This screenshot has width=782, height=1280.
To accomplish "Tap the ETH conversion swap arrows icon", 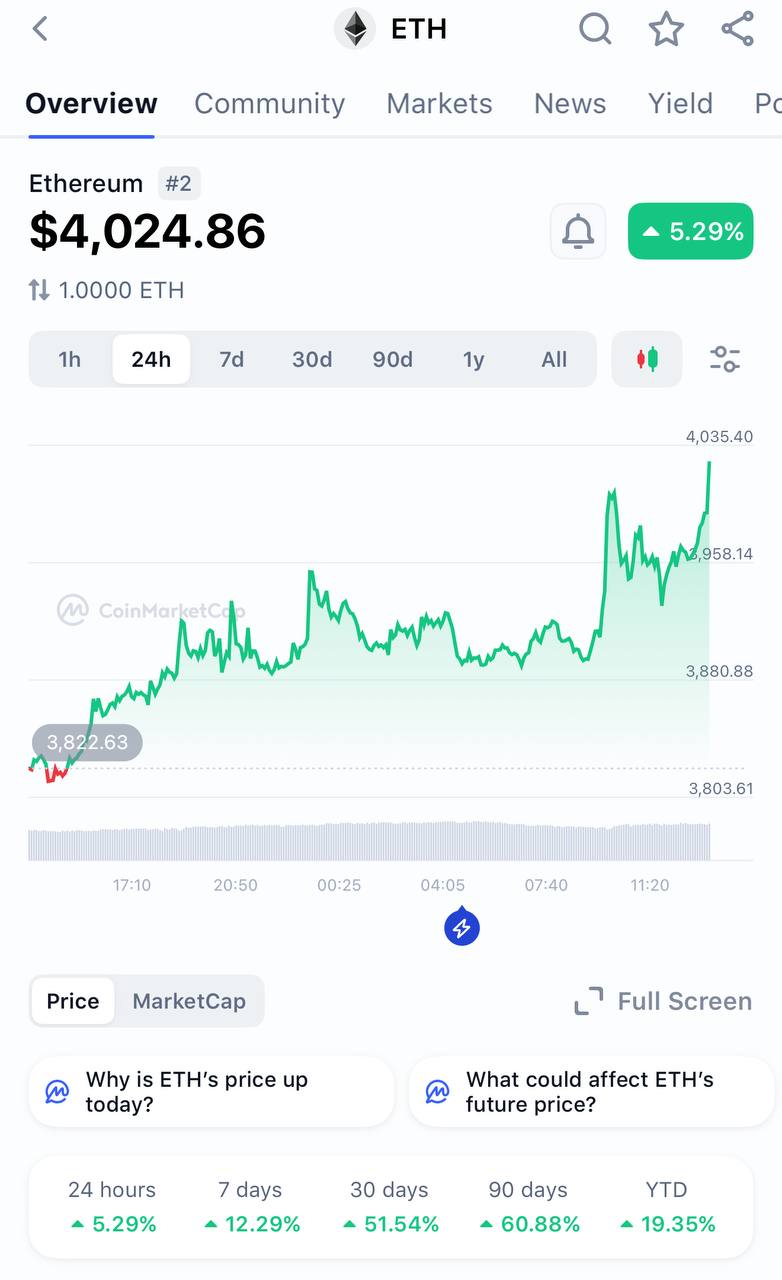I will 39,291.
